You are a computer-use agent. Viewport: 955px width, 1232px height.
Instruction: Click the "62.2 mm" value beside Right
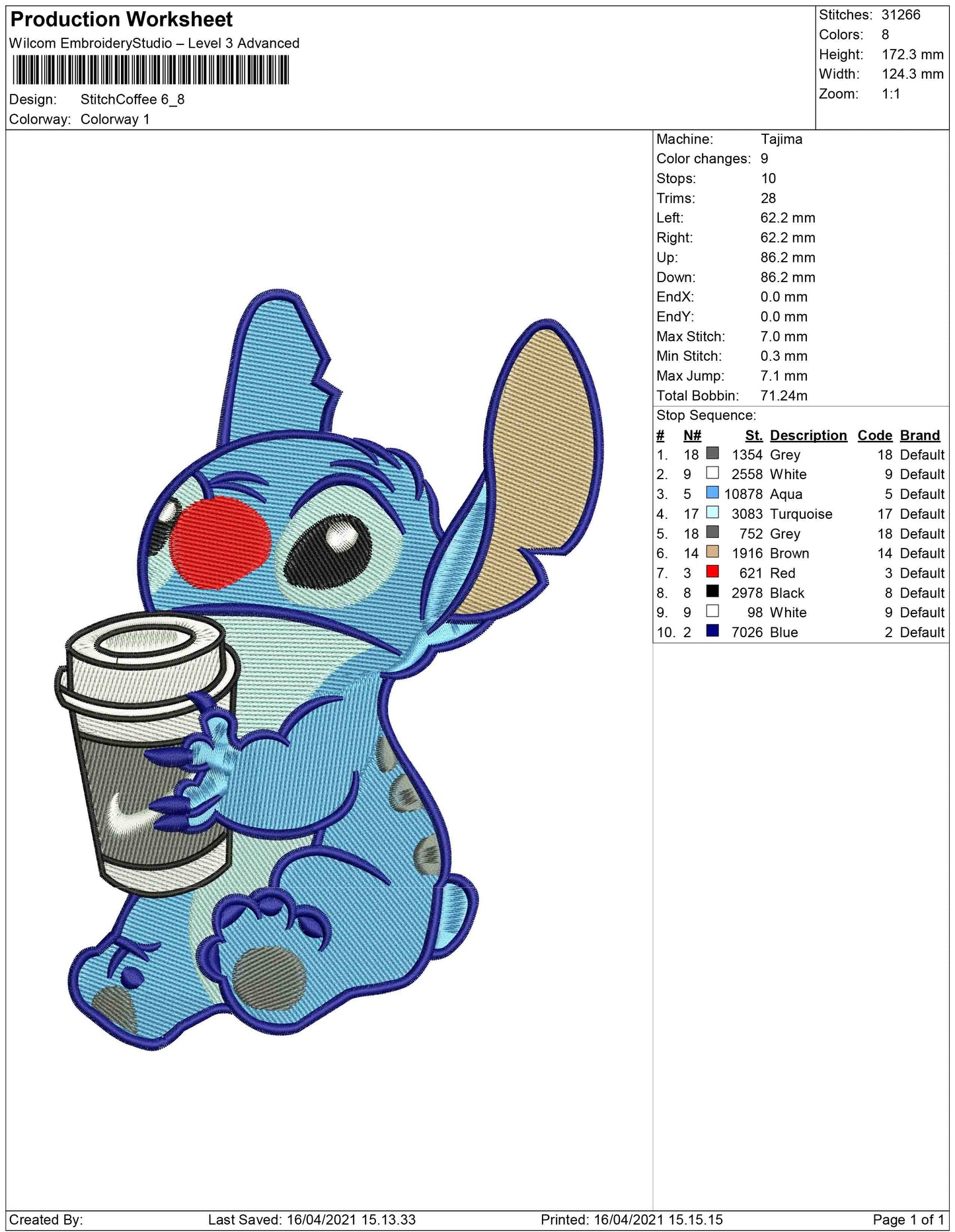pos(788,238)
